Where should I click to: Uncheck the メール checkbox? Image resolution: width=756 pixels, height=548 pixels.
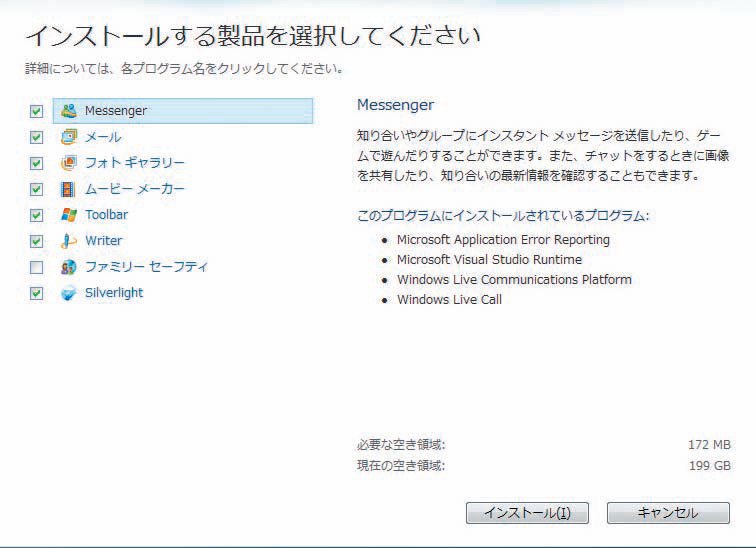coord(36,137)
